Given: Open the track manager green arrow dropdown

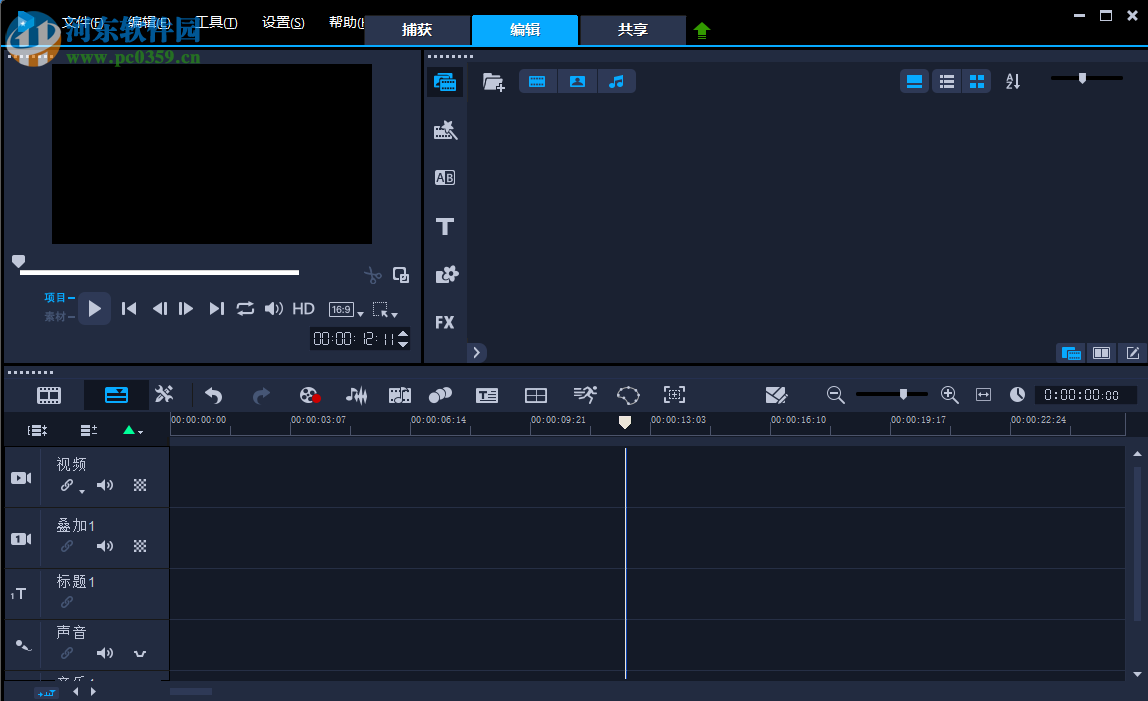Looking at the screenshot, I should 133,430.
